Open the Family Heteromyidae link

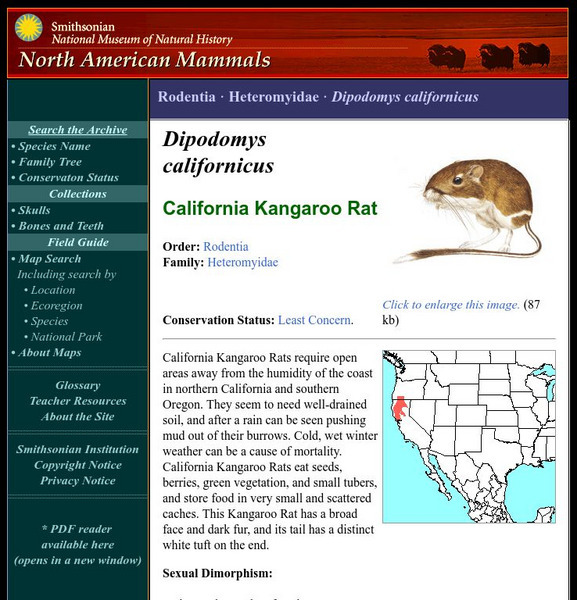(243, 262)
